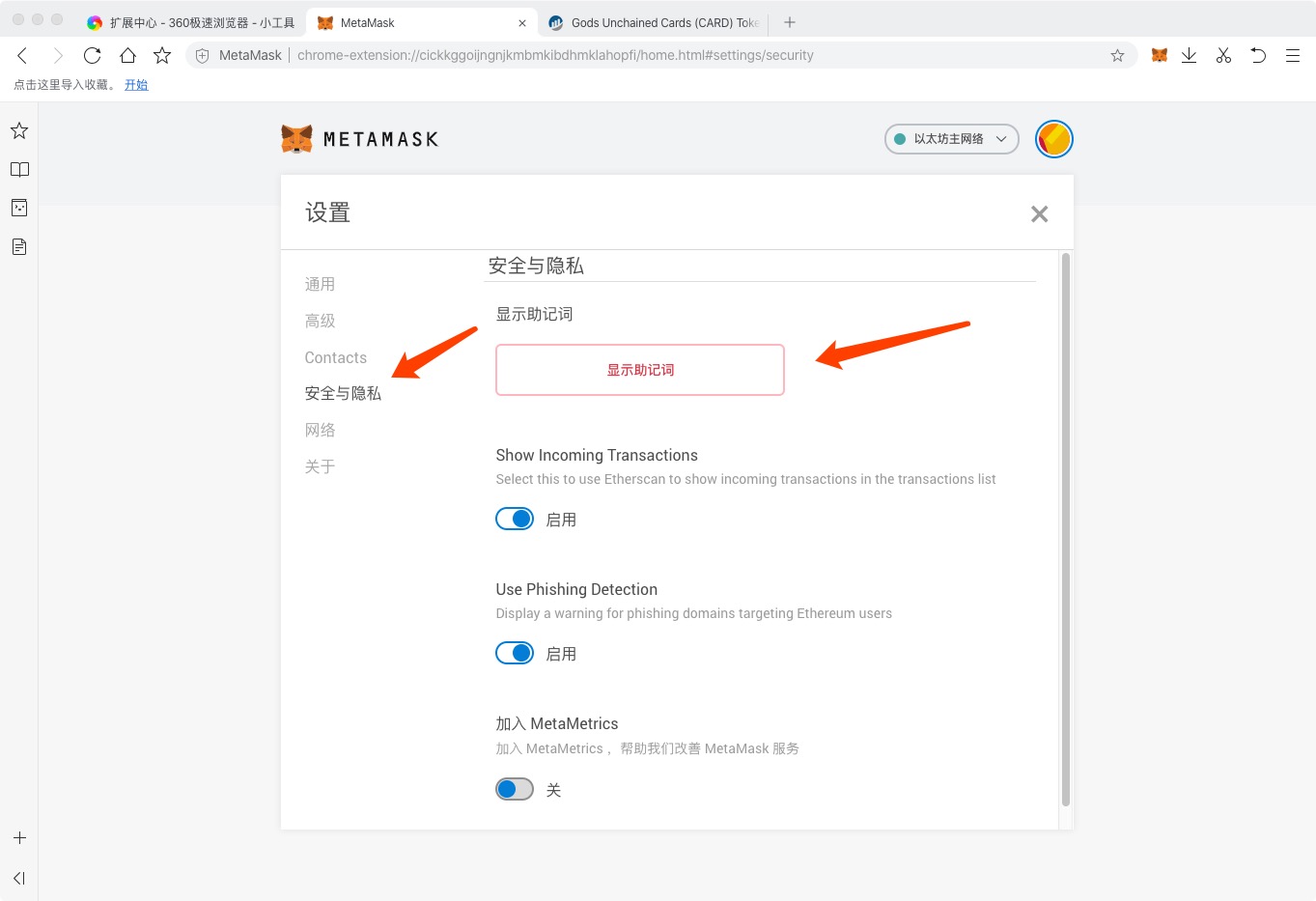The height and width of the screenshot is (901, 1316).
Task: Click the 加入 MetaMetrics heading
Action: pyautogui.click(x=557, y=723)
